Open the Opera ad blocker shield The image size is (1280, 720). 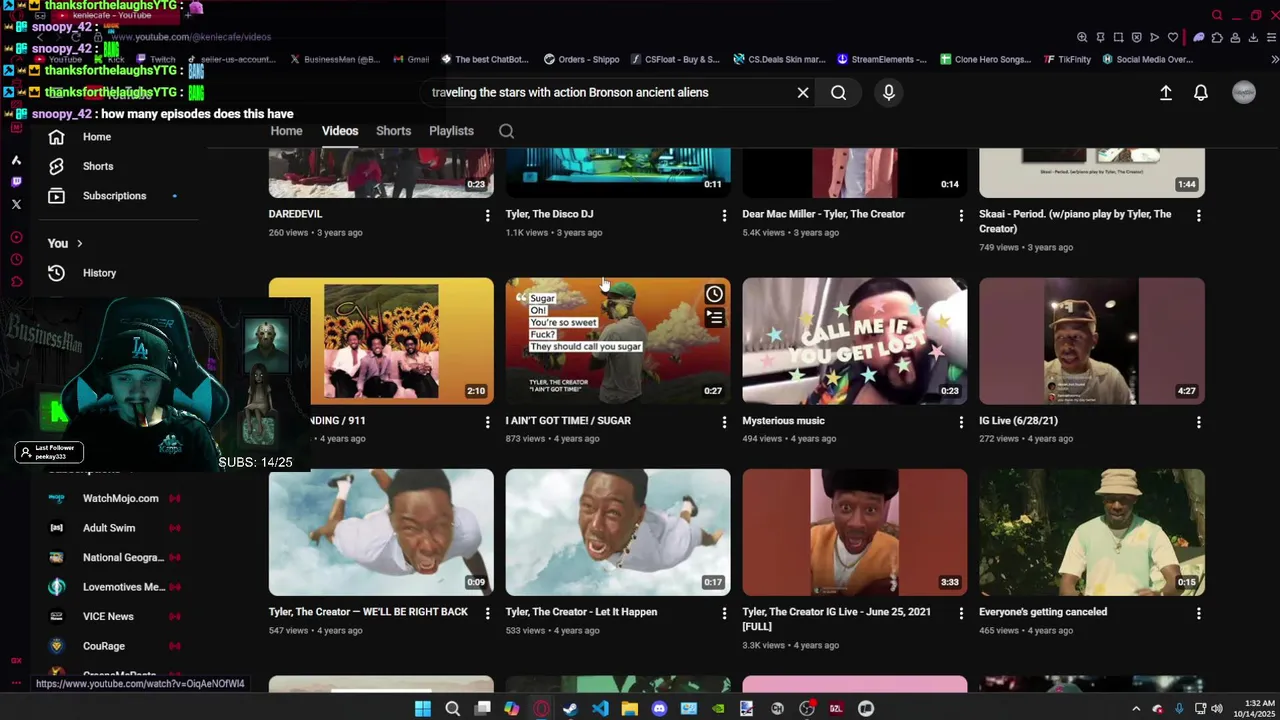[1136, 37]
